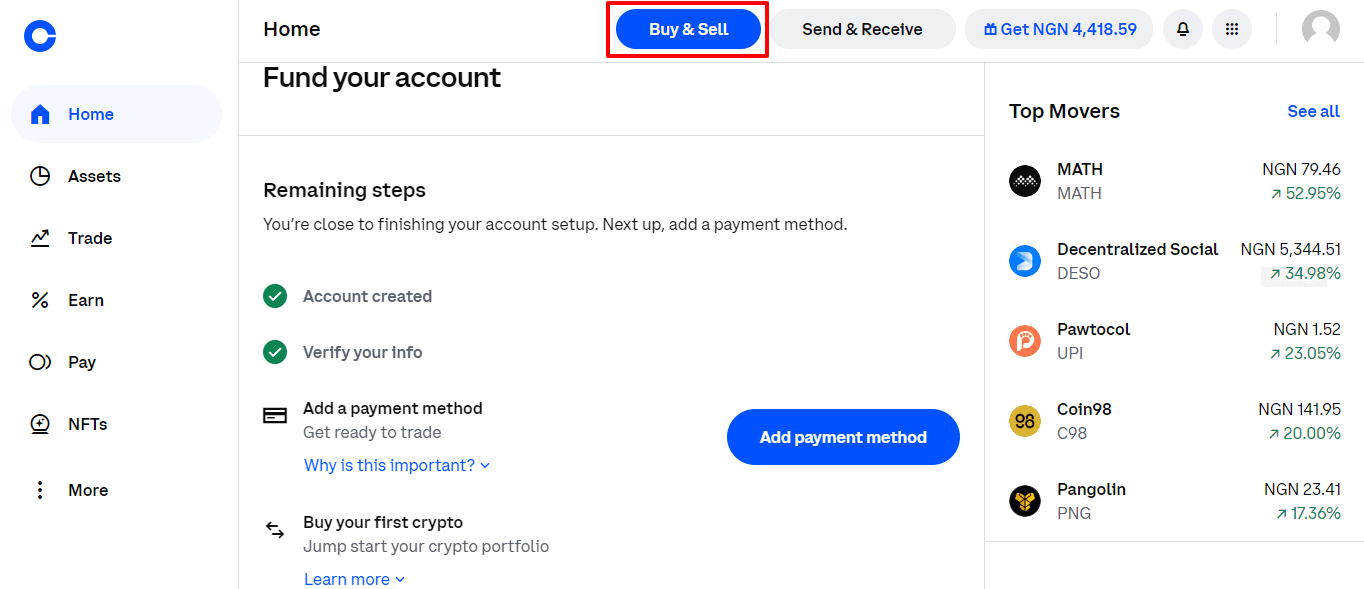Screen dimensions: 1364x589
Task: Expand "Why is this important?"
Action: 396,465
